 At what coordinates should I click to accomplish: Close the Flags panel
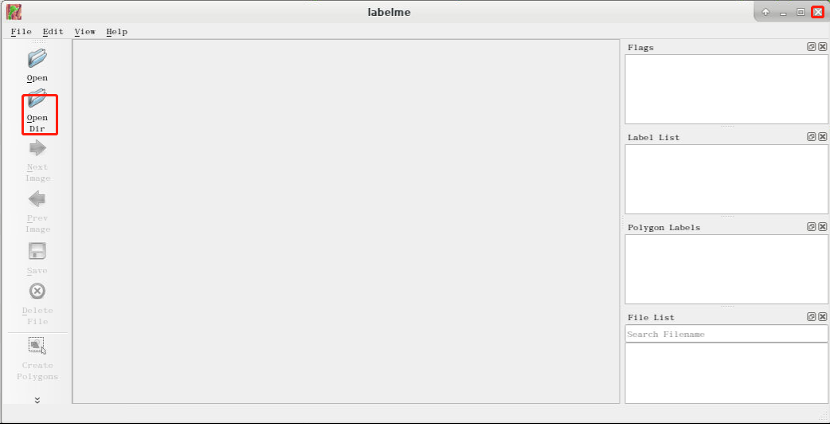click(x=822, y=47)
